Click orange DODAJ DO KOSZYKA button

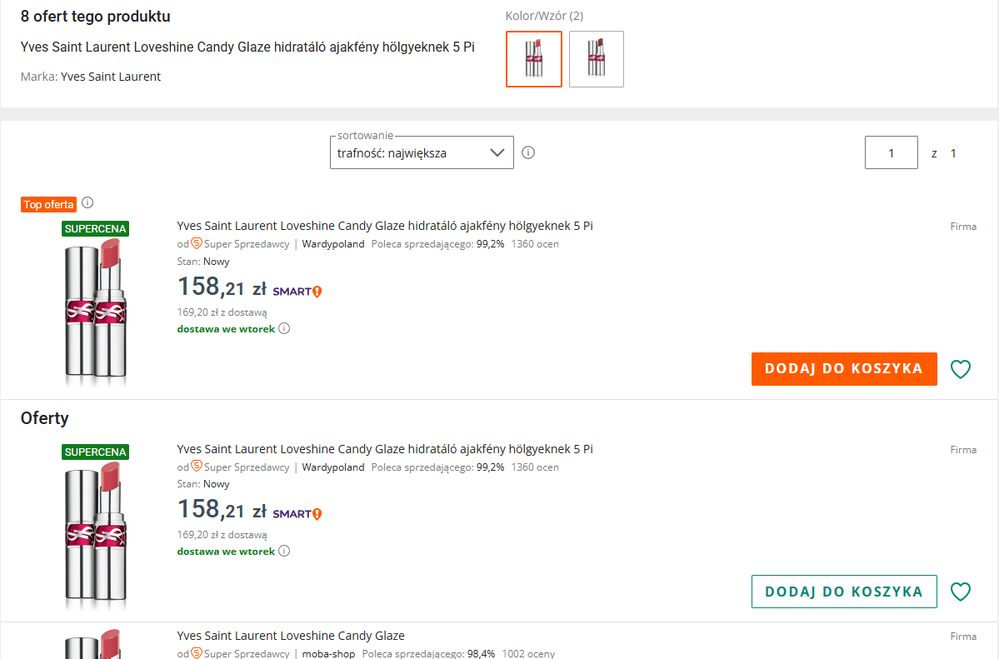[844, 369]
